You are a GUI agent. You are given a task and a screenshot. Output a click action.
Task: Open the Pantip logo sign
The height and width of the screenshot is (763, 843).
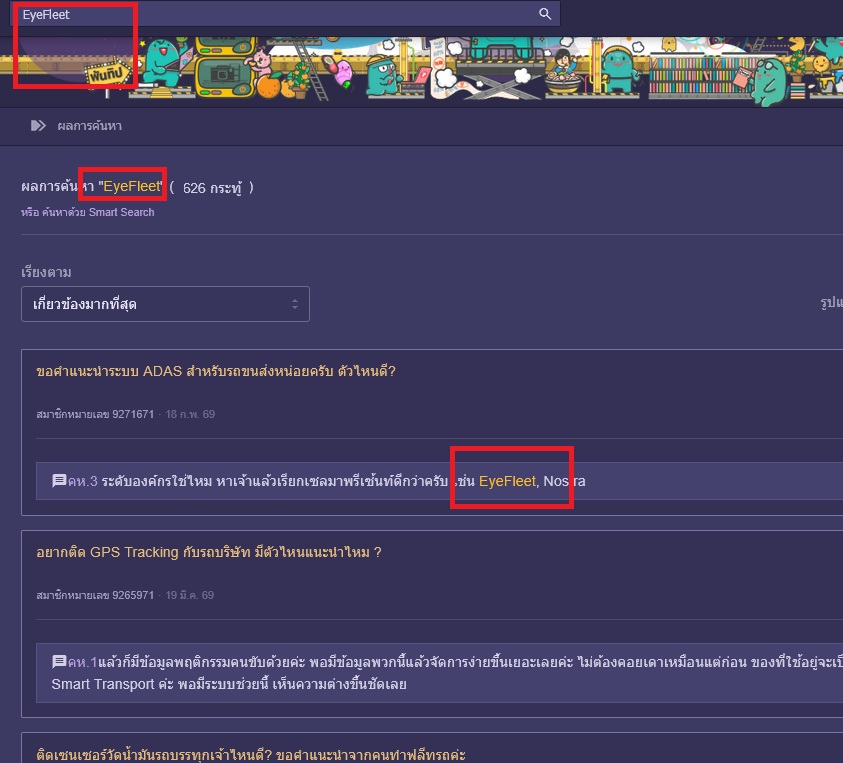click(108, 74)
